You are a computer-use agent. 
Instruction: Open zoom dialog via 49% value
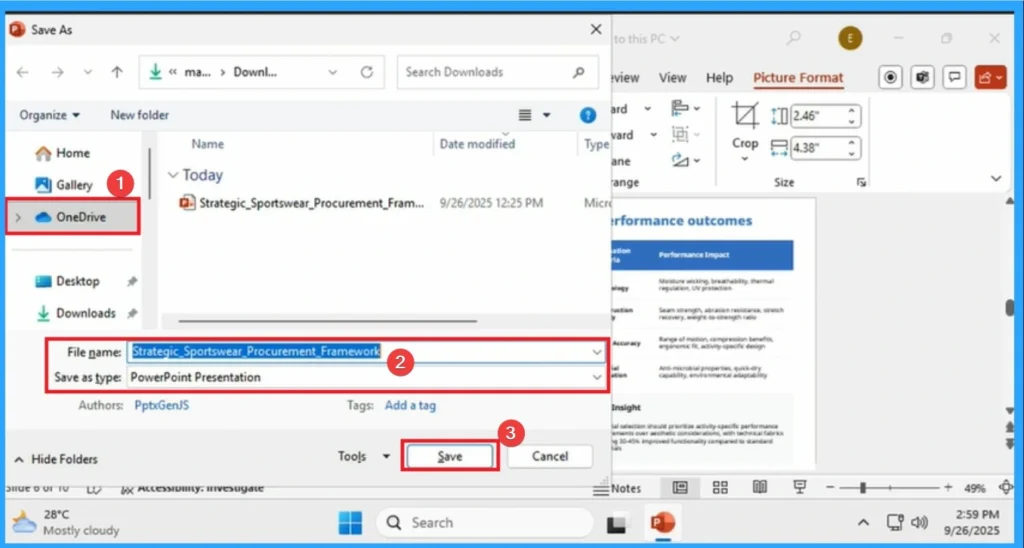(x=974, y=489)
